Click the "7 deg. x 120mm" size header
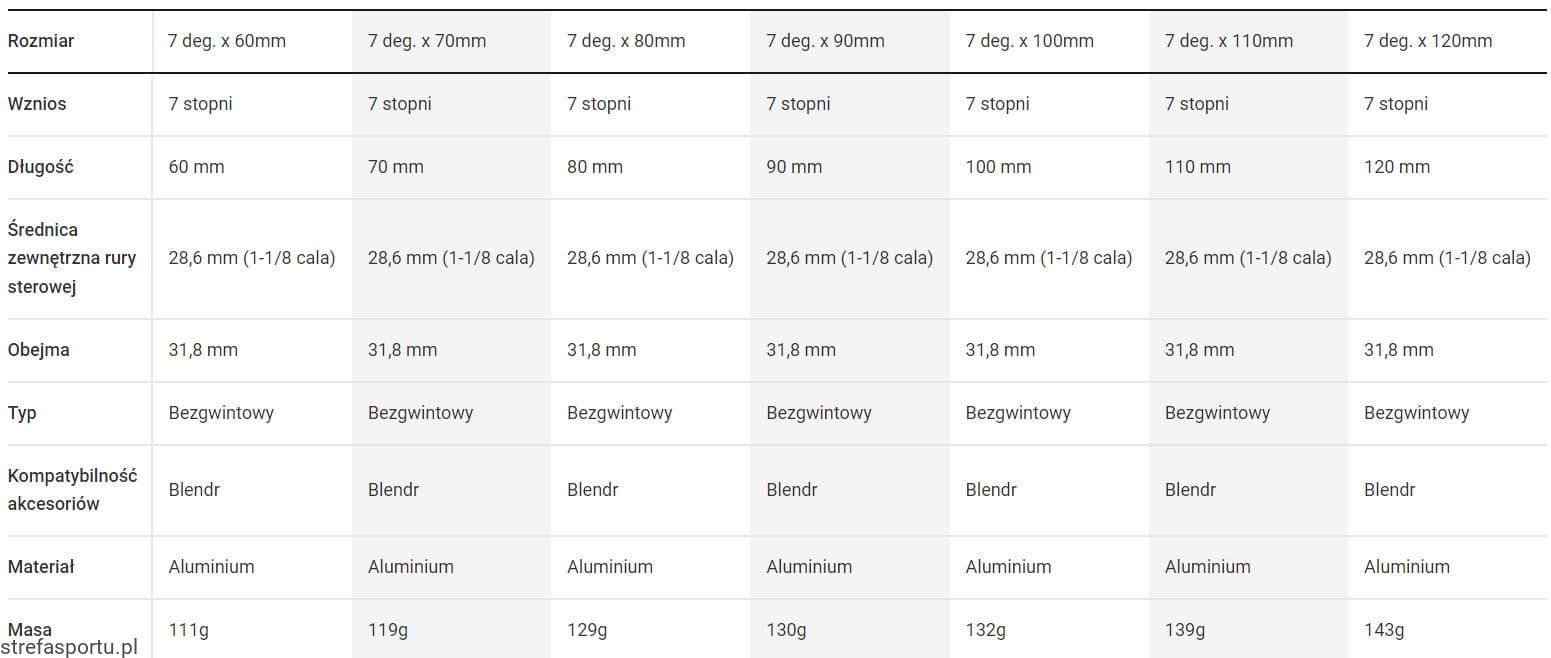 [x=1427, y=41]
